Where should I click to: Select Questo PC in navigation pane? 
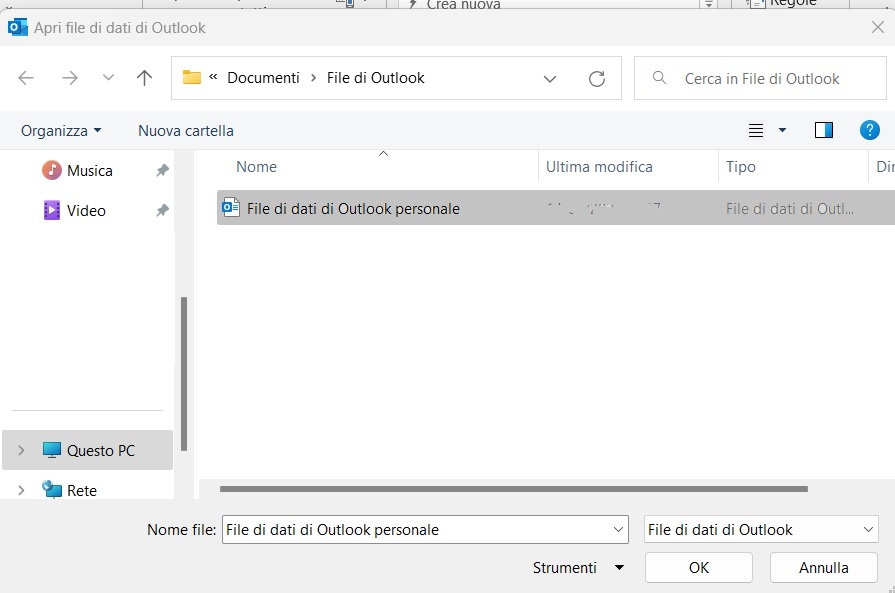(x=87, y=450)
